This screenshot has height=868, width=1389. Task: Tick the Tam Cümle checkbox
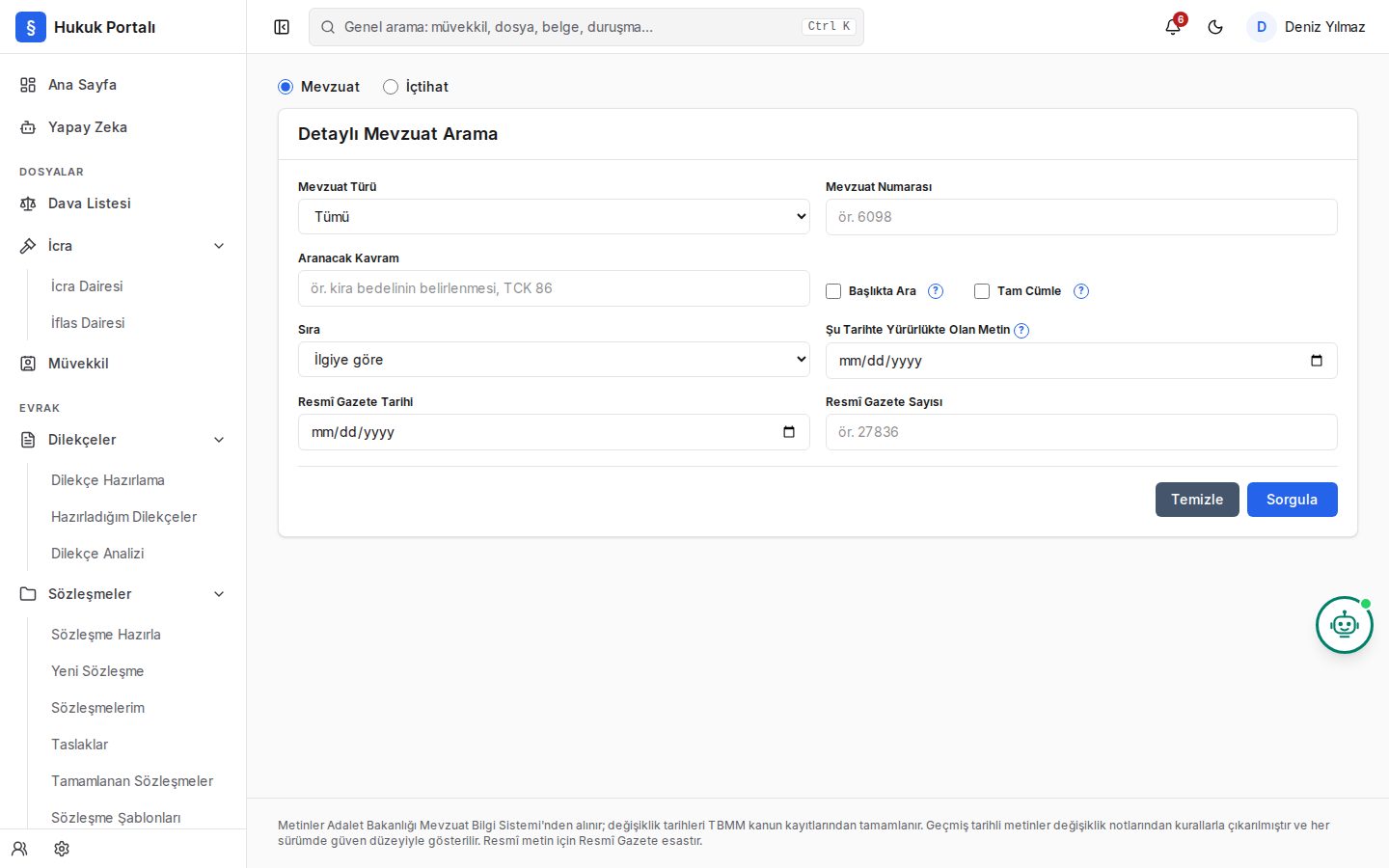click(982, 291)
